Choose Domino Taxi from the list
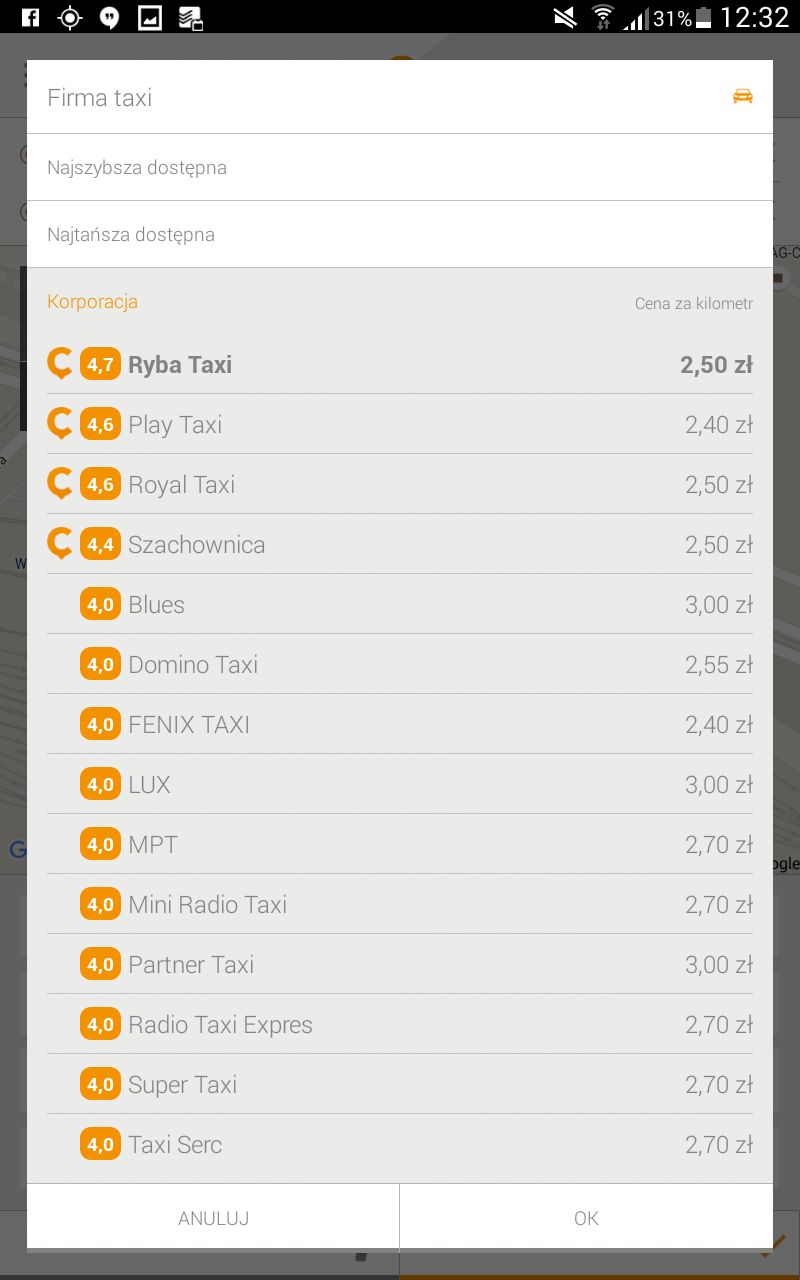This screenshot has height=1280, width=800. [x=400, y=664]
